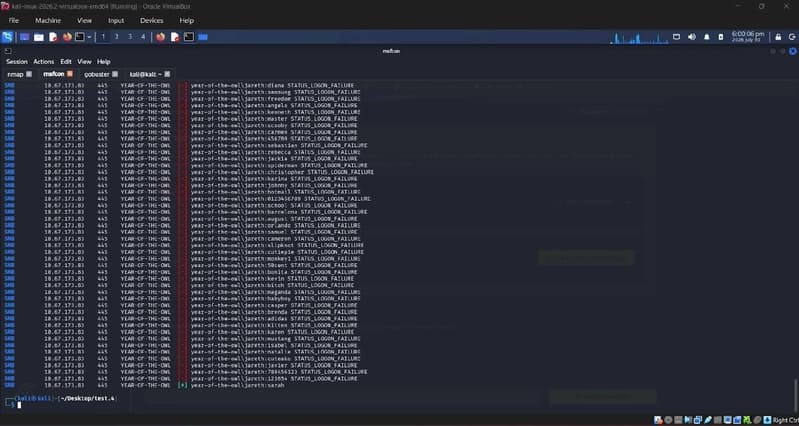Screen dimensions: 799x426
Task: Close the gobuster tab
Action: click(x=115, y=74)
